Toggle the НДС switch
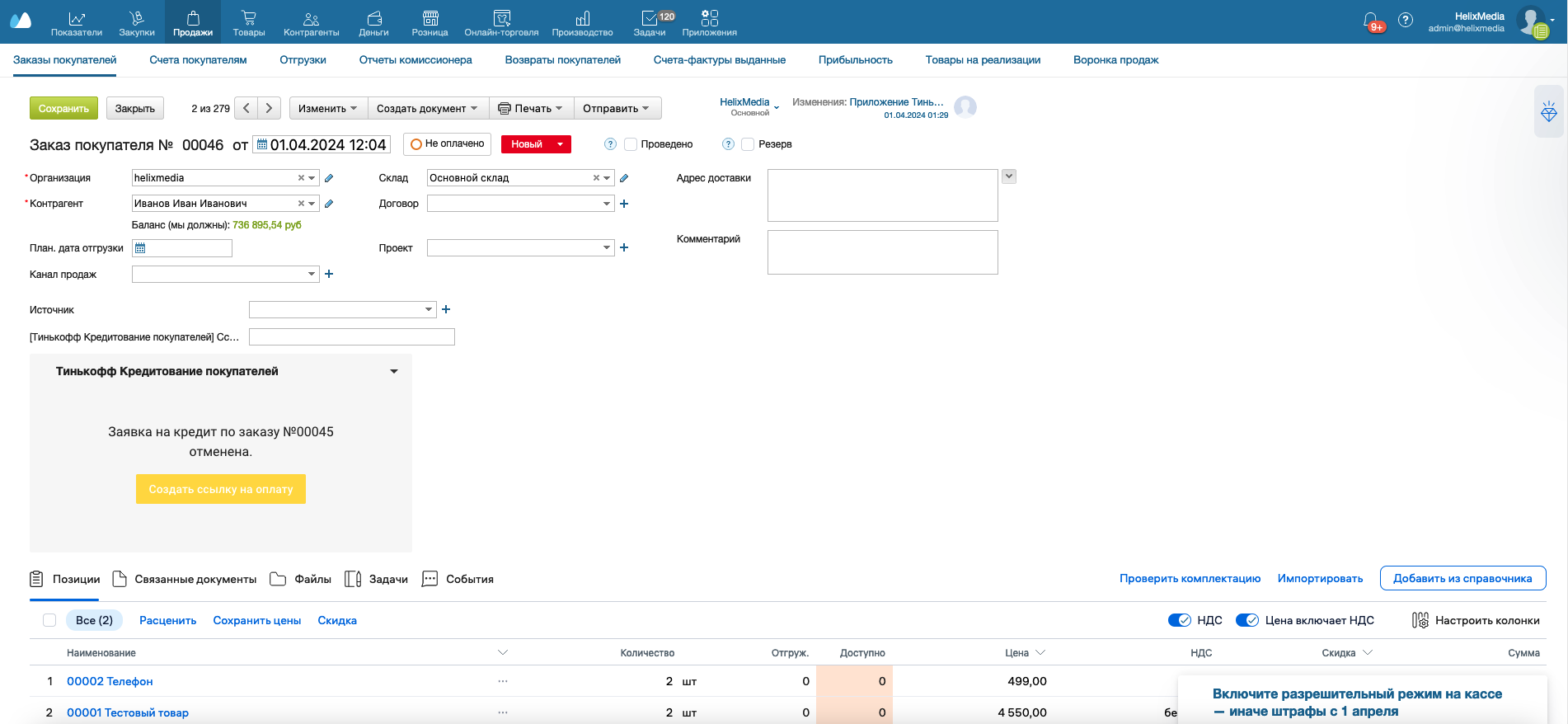Image resolution: width=1568 pixels, height=724 pixels. pos(1180,620)
